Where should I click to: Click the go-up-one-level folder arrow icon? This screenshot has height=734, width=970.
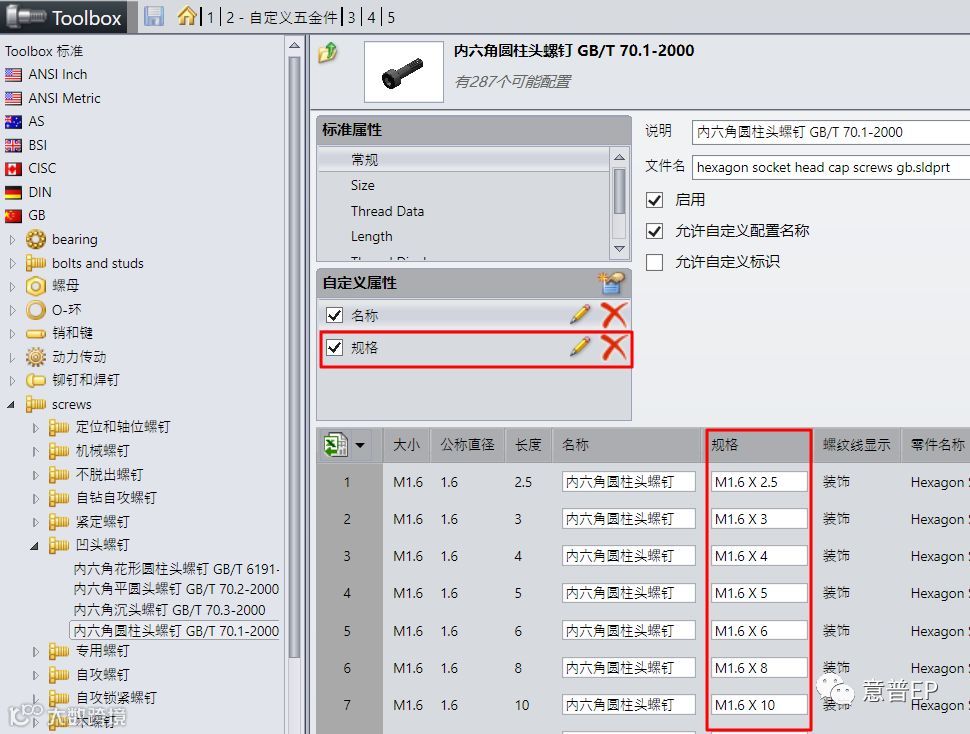pos(328,53)
